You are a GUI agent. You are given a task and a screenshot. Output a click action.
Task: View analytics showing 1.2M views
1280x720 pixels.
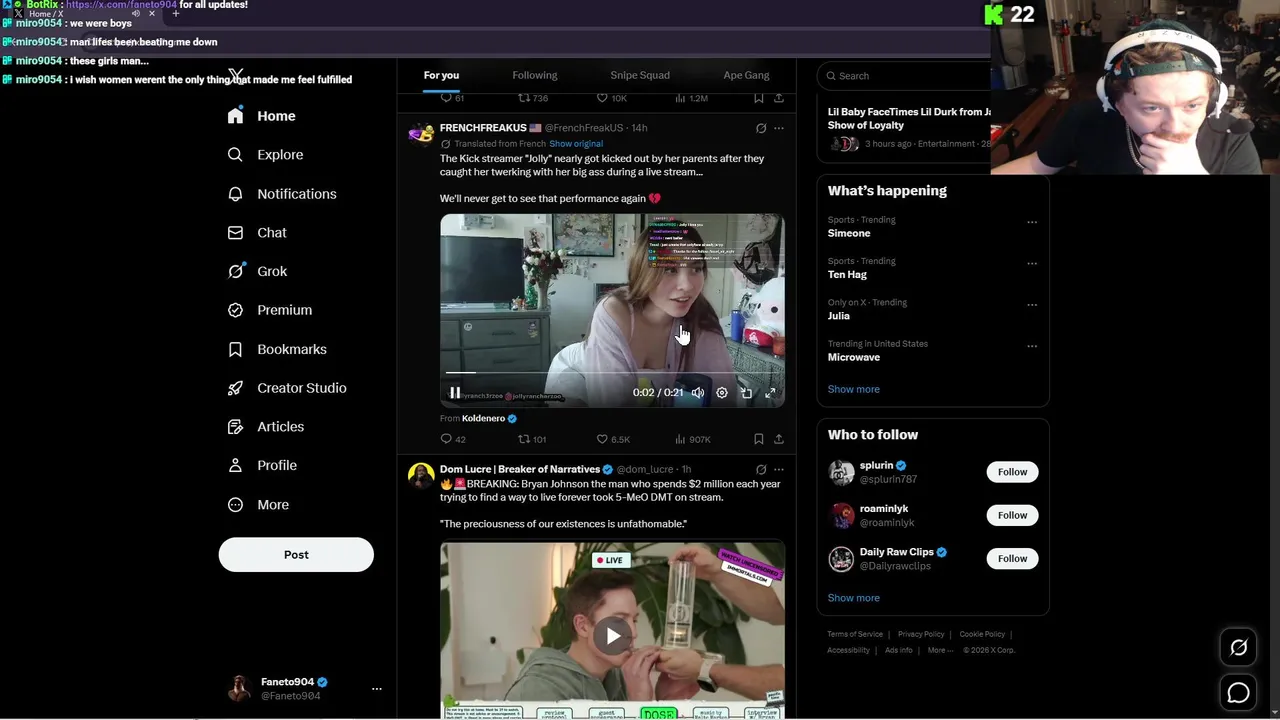(692, 98)
